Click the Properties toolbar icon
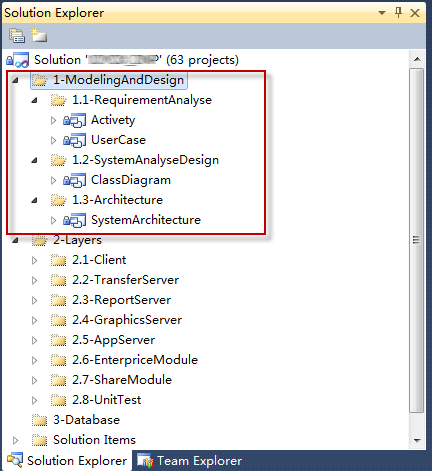The width and height of the screenshot is (432, 471). click(x=17, y=36)
